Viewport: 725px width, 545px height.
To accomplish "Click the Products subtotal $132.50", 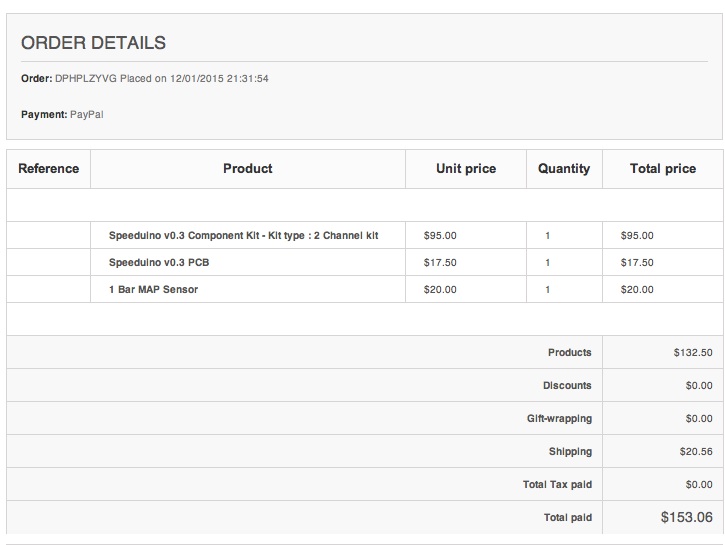I will click(693, 353).
